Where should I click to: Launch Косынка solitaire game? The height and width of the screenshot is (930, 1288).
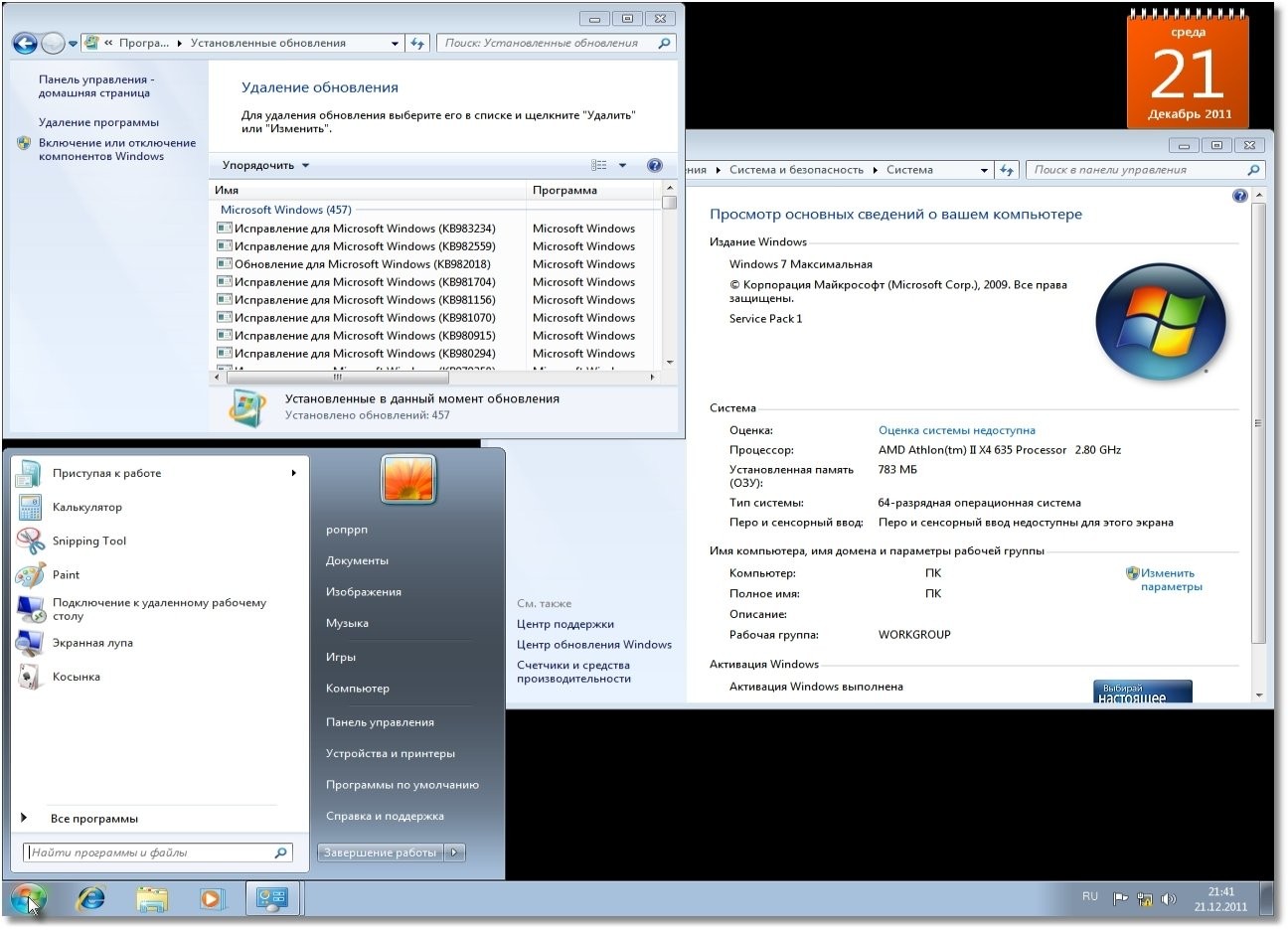77,677
